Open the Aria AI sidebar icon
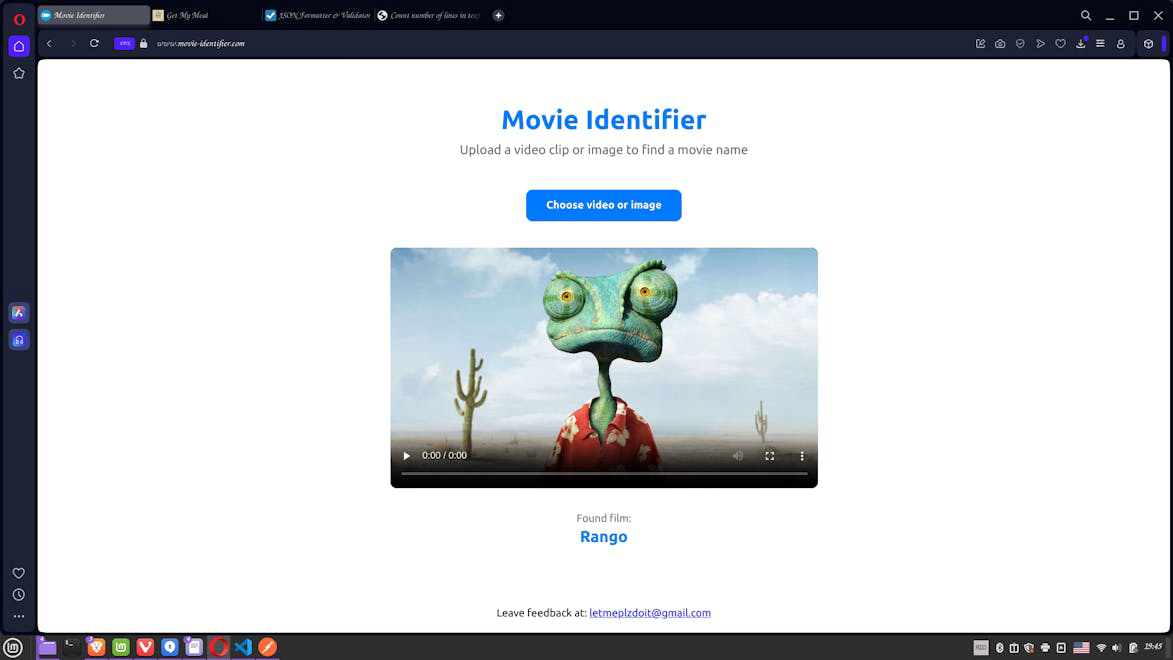 coord(18,312)
